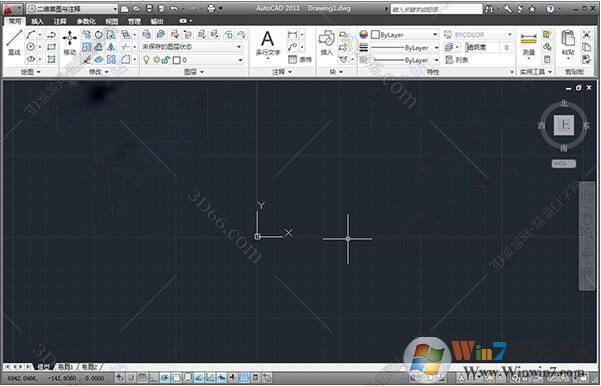Click the coordinates readout in status bar
The width and height of the screenshot is (601, 386).
click(x=56, y=378)
